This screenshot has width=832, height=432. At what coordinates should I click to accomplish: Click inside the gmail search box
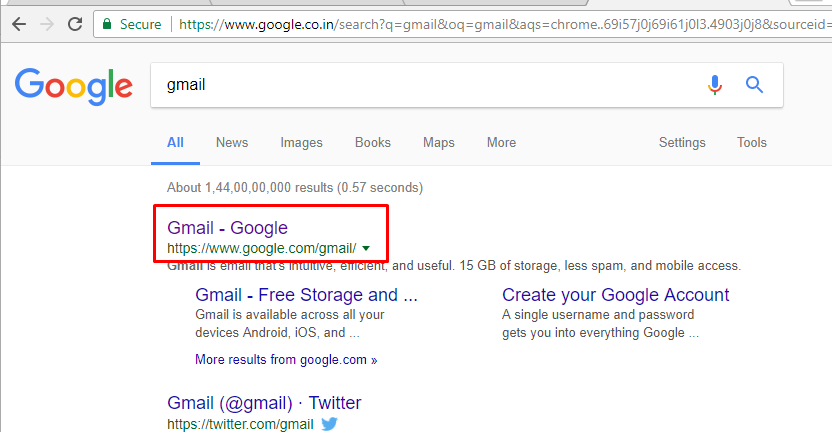pyautogui.click(x=420, y=85)
